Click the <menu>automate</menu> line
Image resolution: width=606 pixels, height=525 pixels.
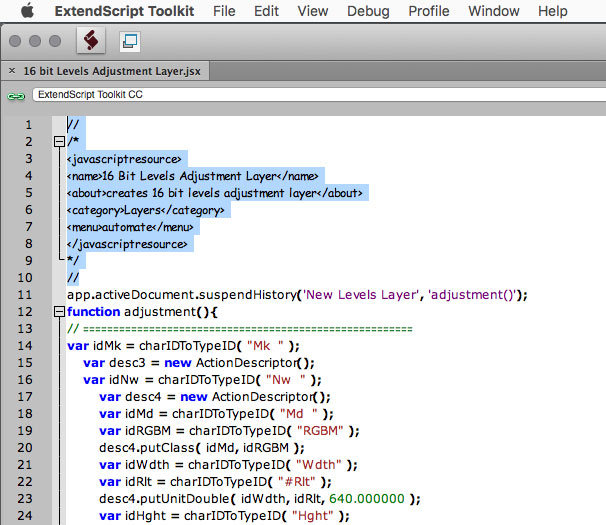point(130,227)
